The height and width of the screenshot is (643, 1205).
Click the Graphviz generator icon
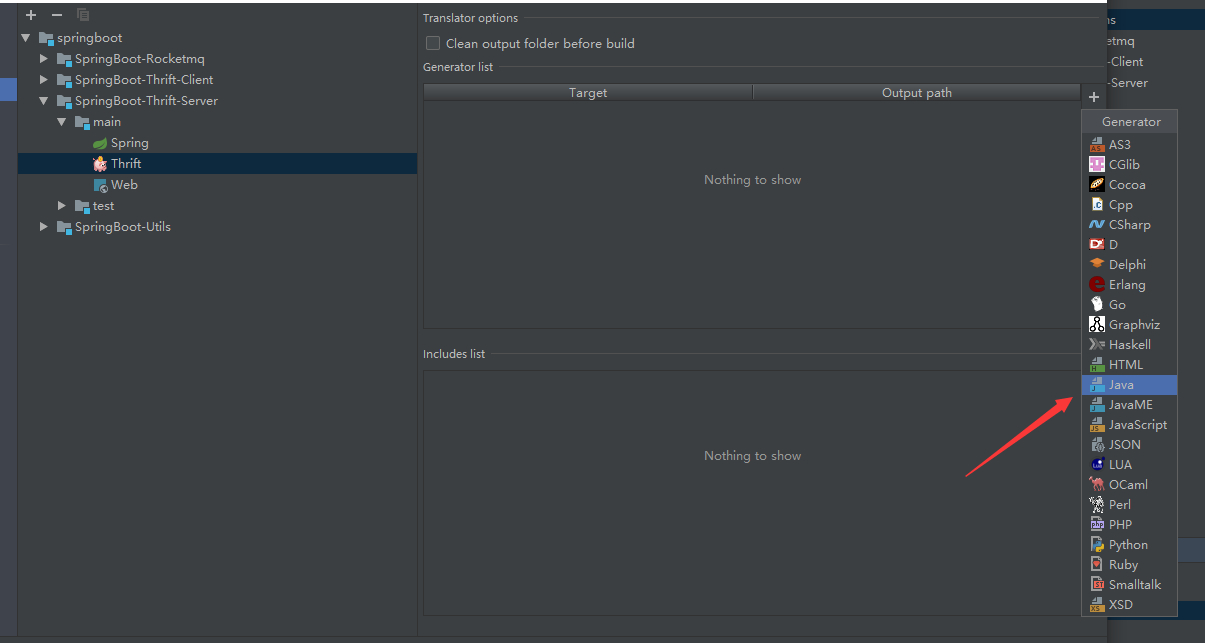tap(1097, 324)
